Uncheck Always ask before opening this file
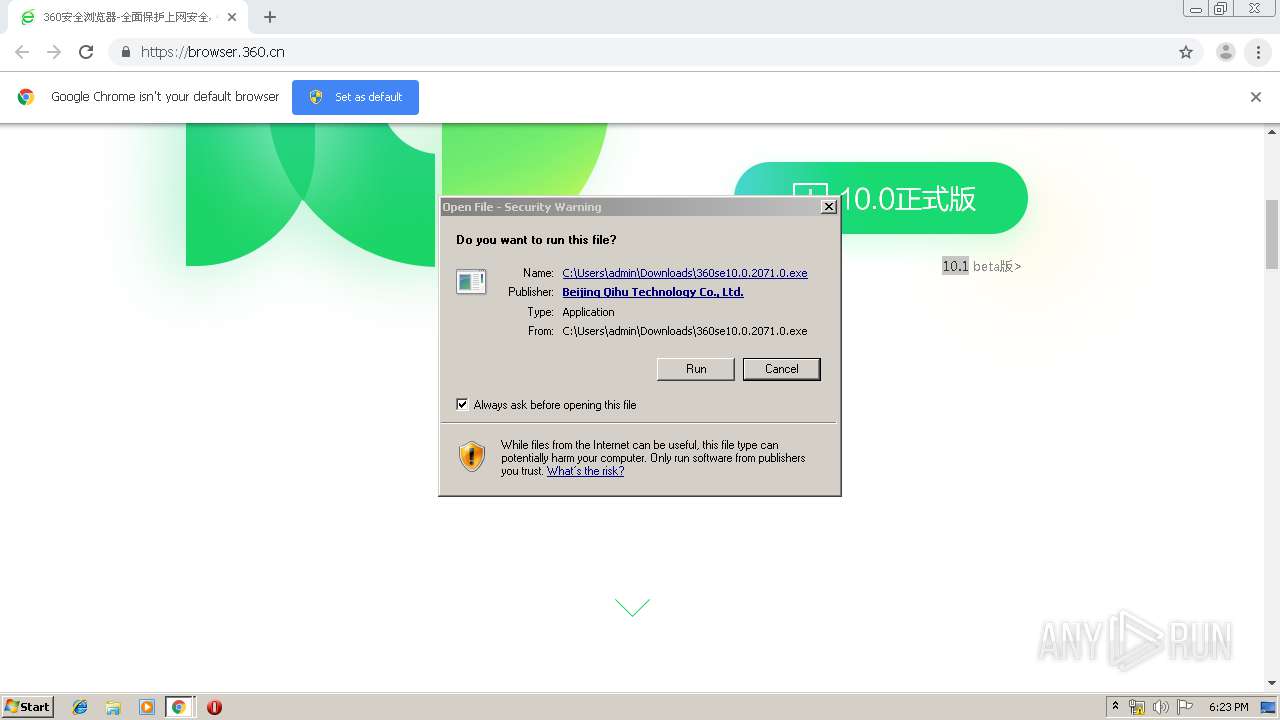1280x720 pixels. tap(462, 404)
